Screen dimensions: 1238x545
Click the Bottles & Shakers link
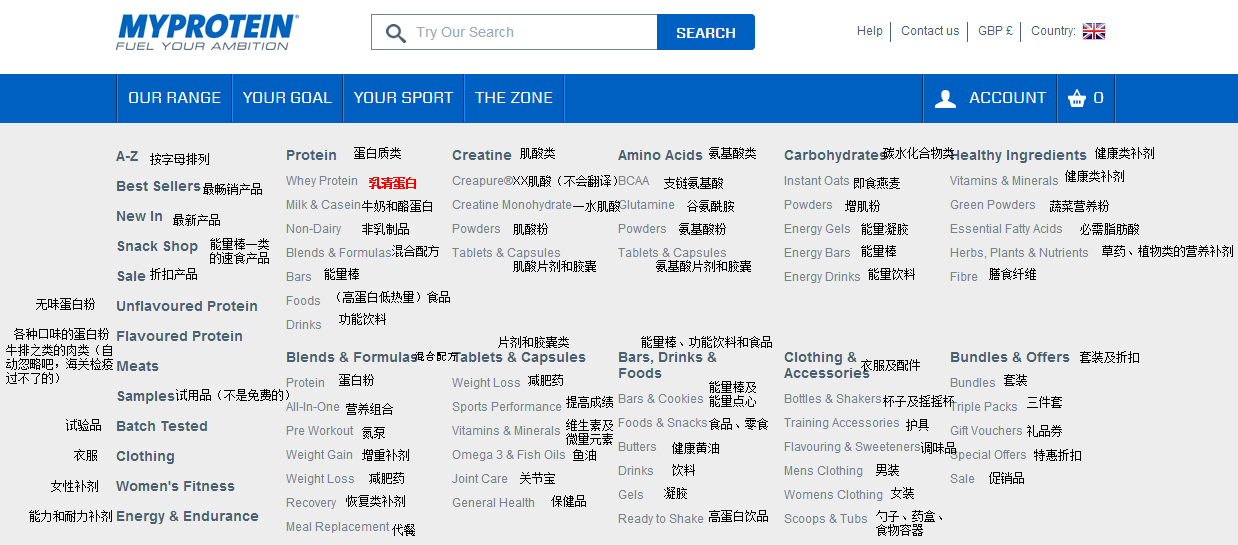[833, 399]
